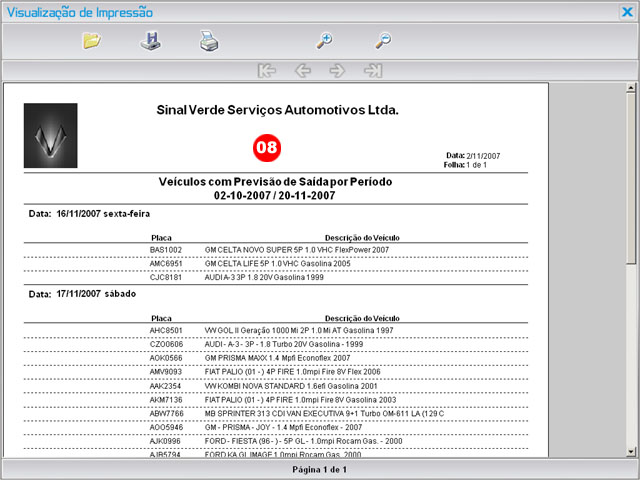The image size is (640, 480).
Task: Click FORD - FIESTA (96- ) description
Action: [303, 442]
